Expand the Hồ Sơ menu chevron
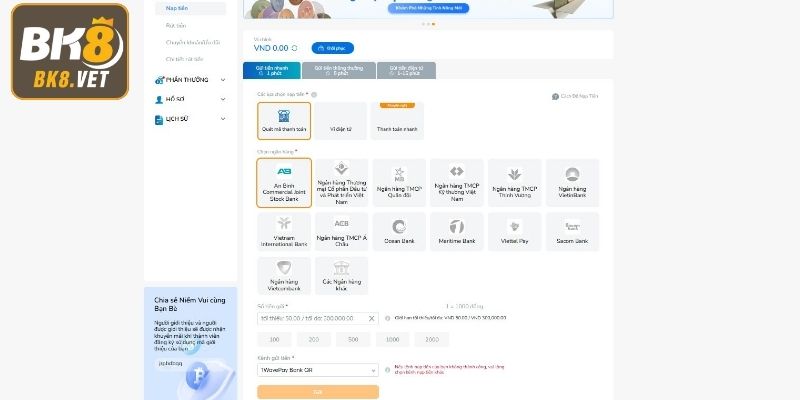The width and height of the screenshot is (800, 400). pos(223,99)
